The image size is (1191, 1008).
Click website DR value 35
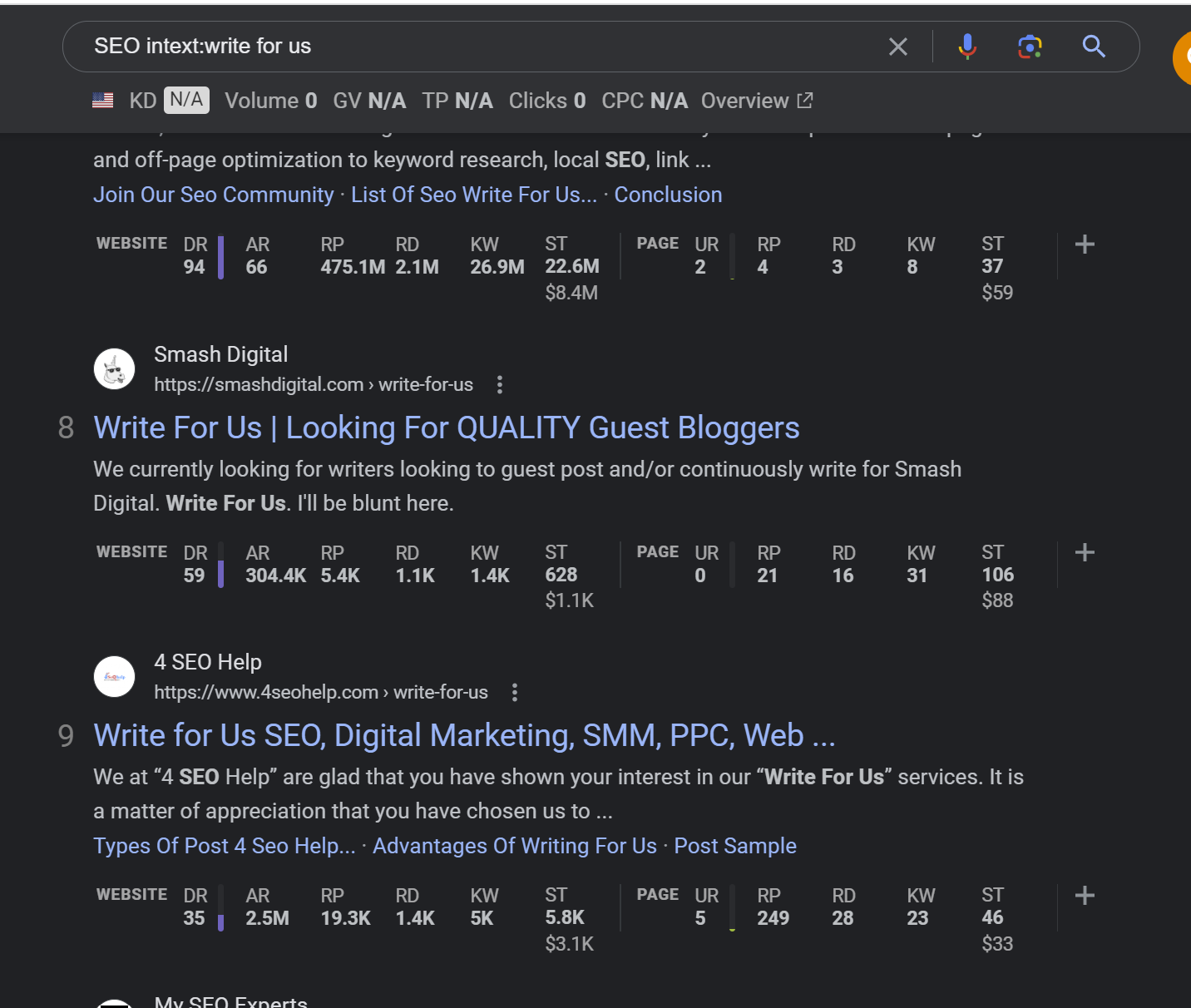[x=194, y=918]
